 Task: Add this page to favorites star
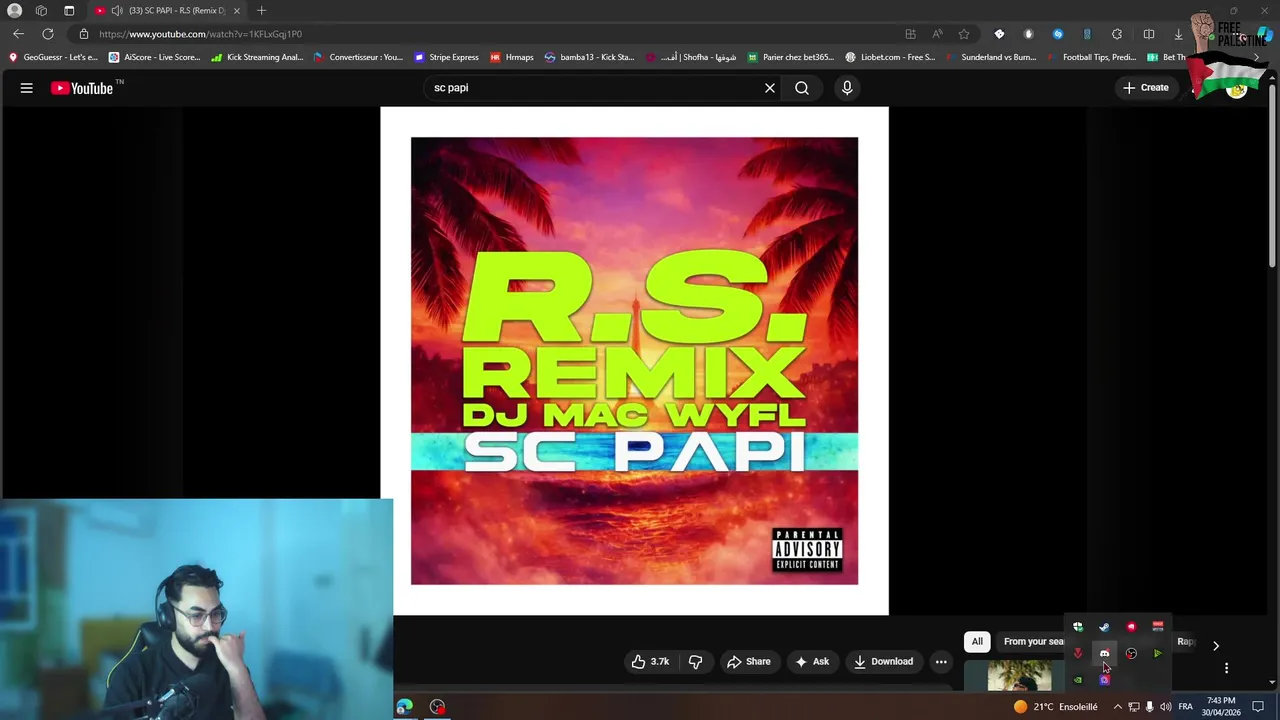[964, 34]
